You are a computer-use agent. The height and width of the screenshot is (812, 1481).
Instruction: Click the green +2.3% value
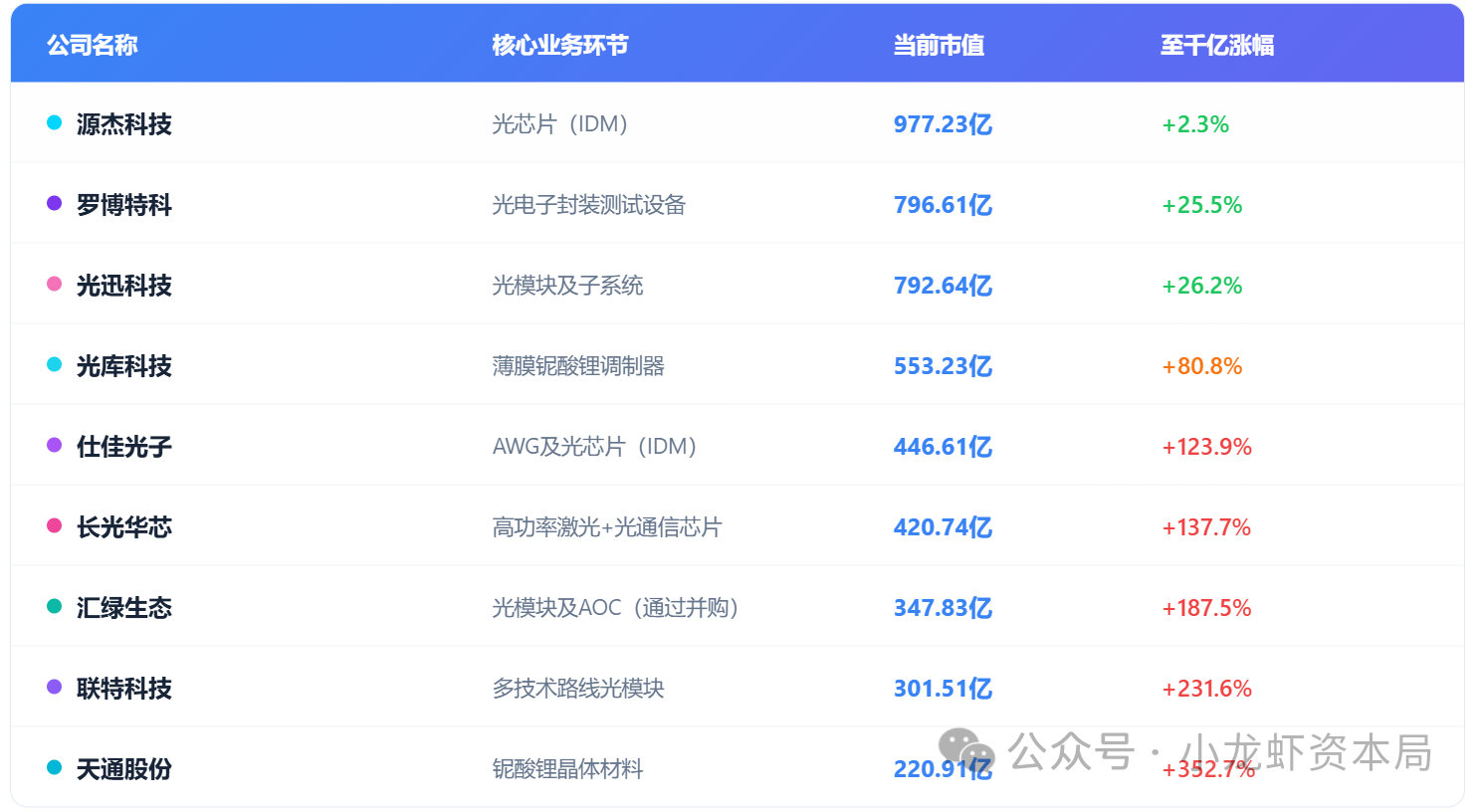1195,124
